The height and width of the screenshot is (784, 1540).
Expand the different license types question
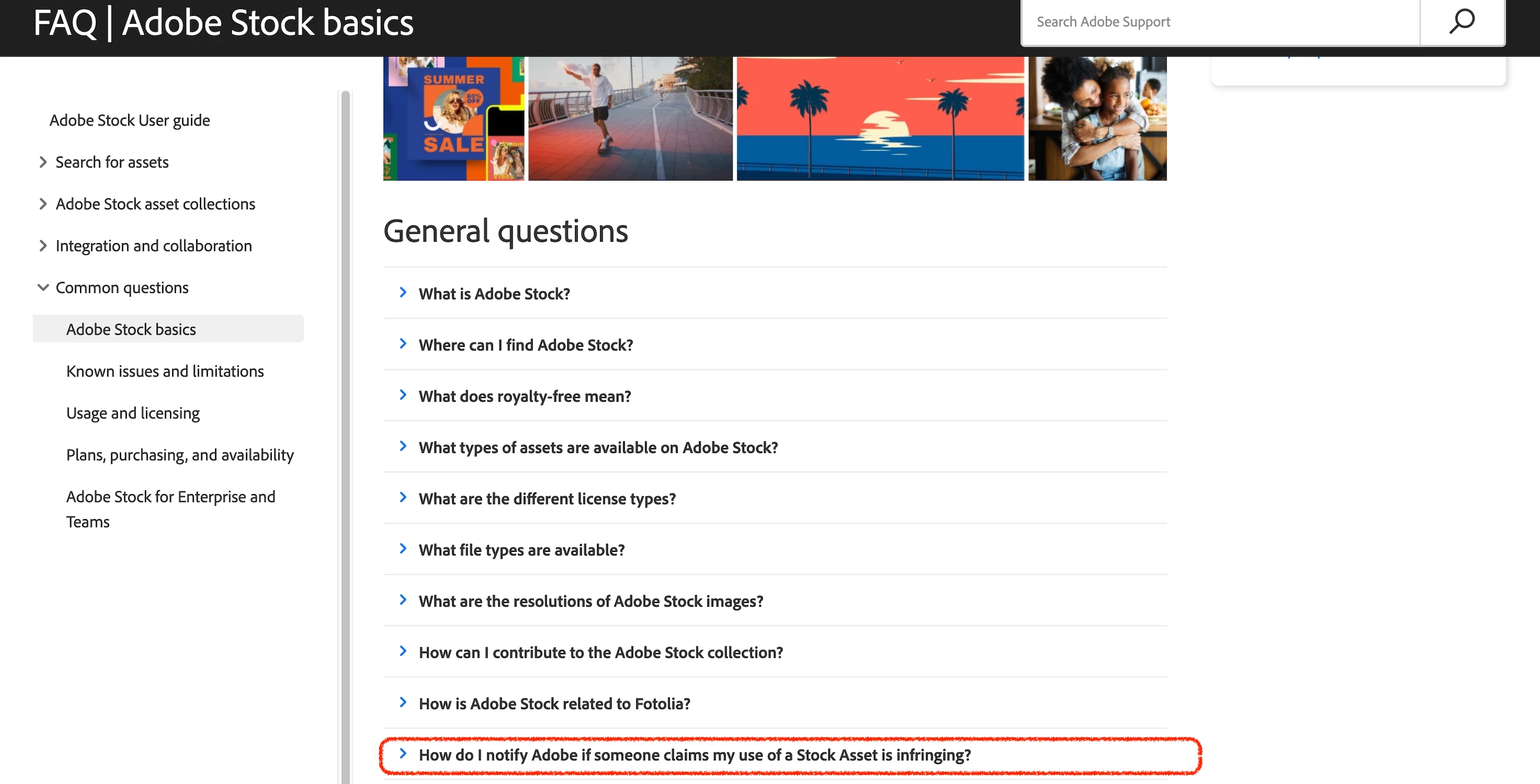point(547,499)
